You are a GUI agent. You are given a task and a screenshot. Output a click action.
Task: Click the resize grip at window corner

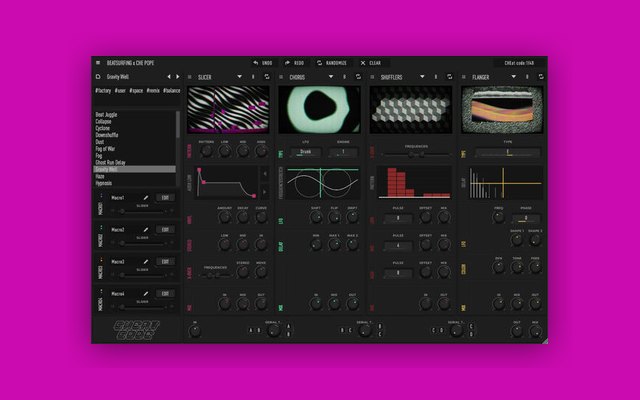[x=544, y=341]
